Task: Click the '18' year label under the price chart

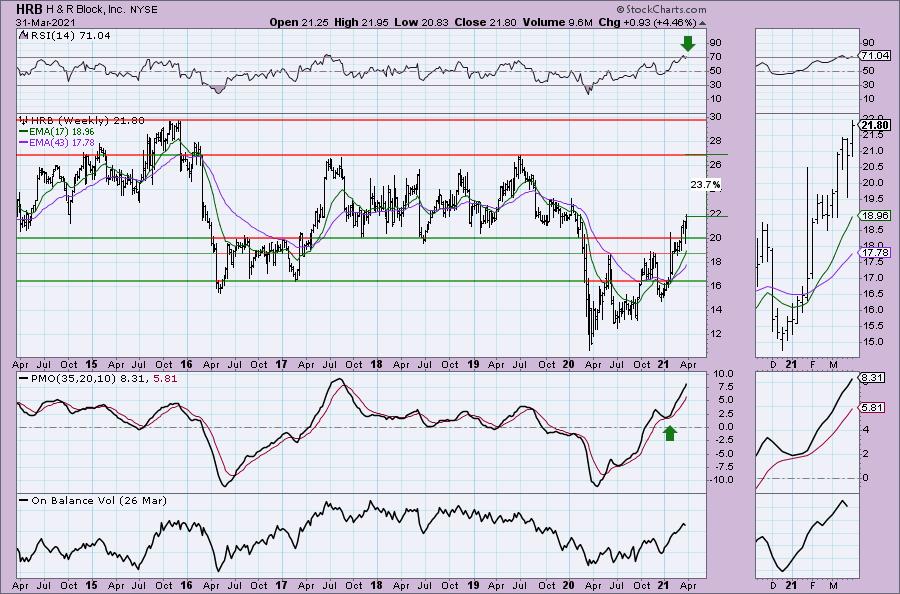Action: pyautogui.click(x=377, y=364)
